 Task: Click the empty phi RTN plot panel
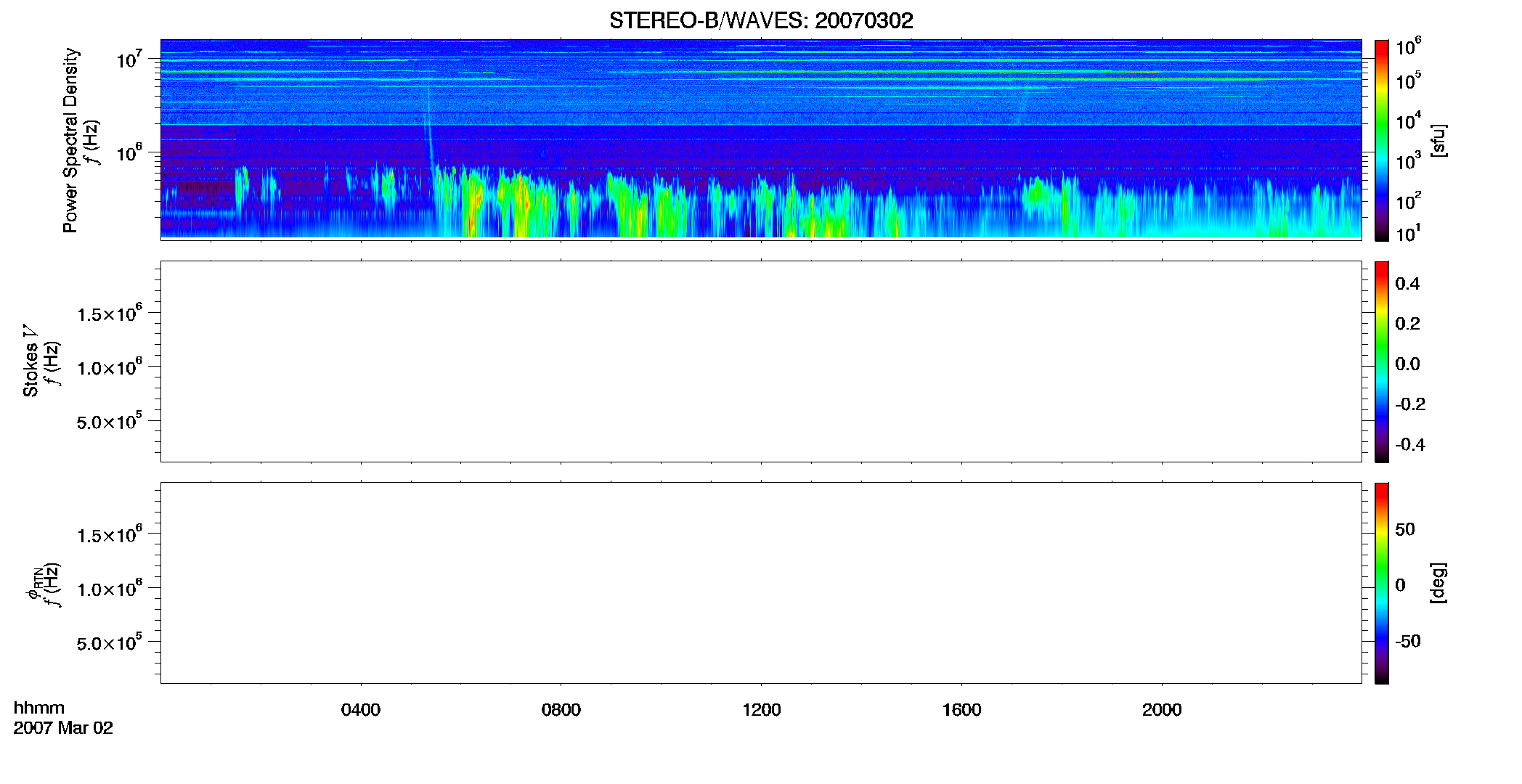click(x=761, y=583)
